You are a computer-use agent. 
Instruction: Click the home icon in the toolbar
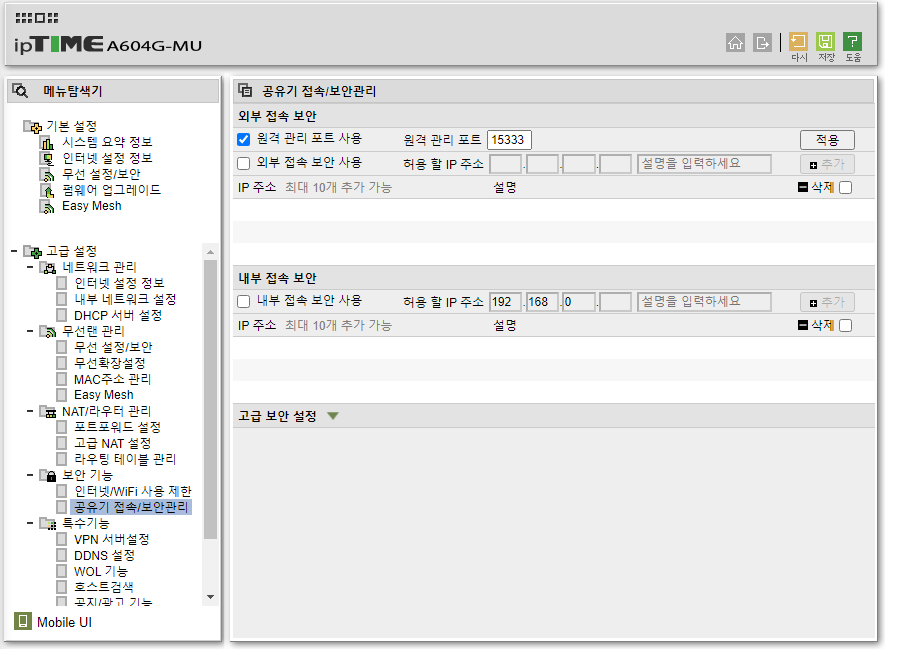click(736, 43)
